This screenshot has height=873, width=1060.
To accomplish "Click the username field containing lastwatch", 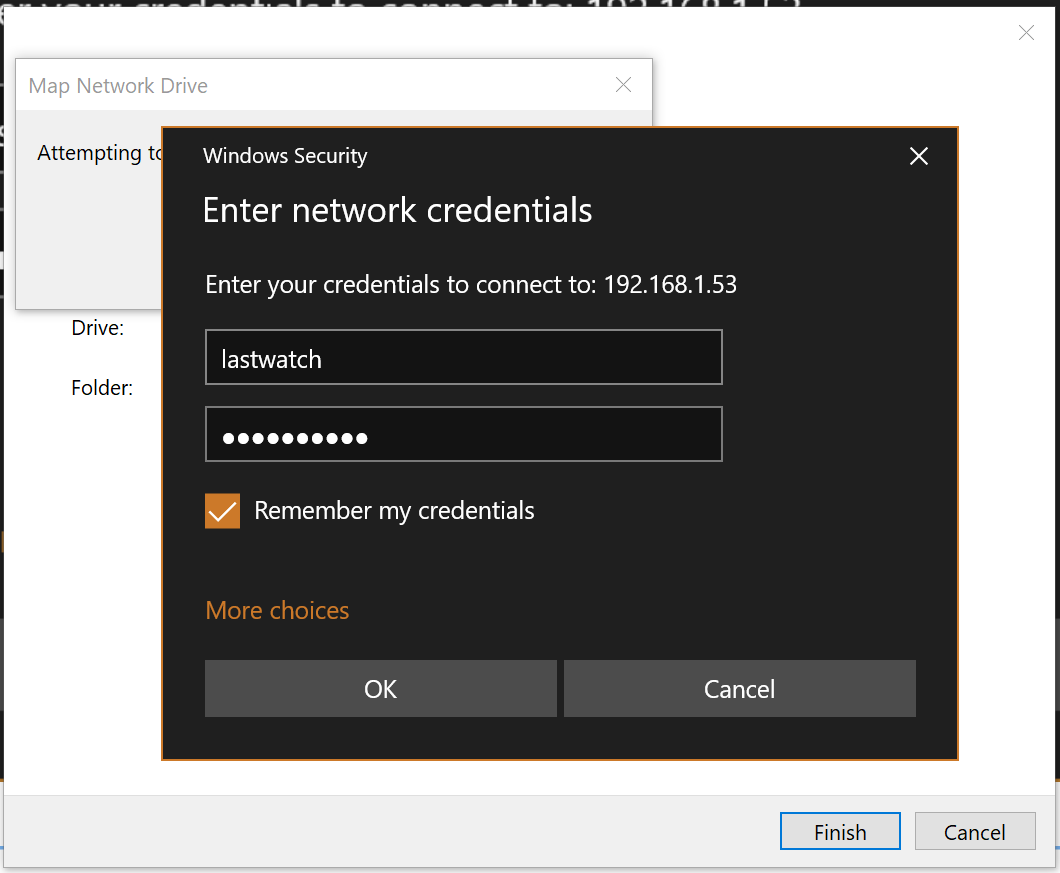I will [464, 357].
